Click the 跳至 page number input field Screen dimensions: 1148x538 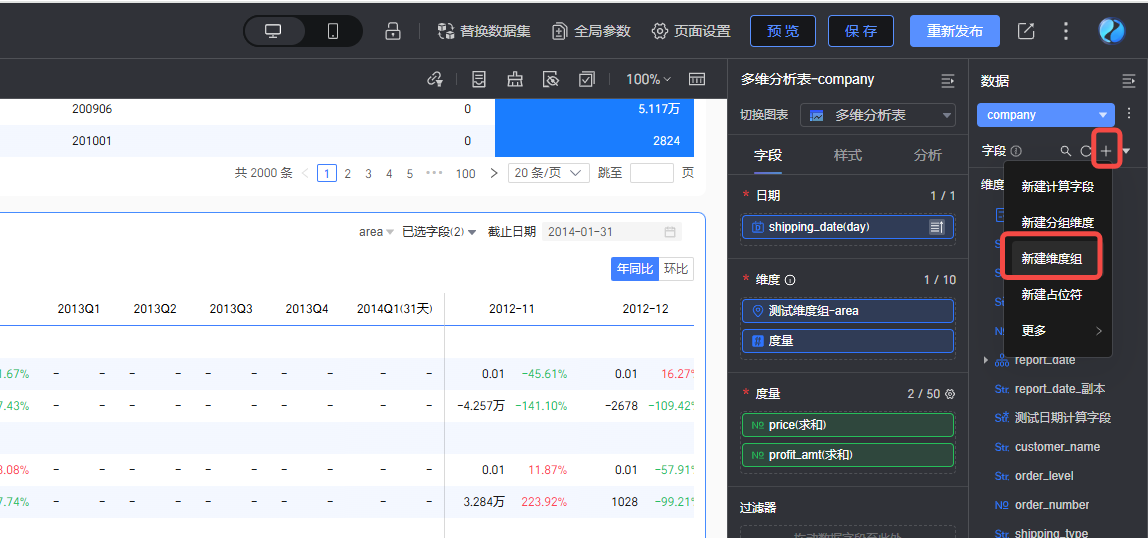pyautogui.click(x=651, y=173)
